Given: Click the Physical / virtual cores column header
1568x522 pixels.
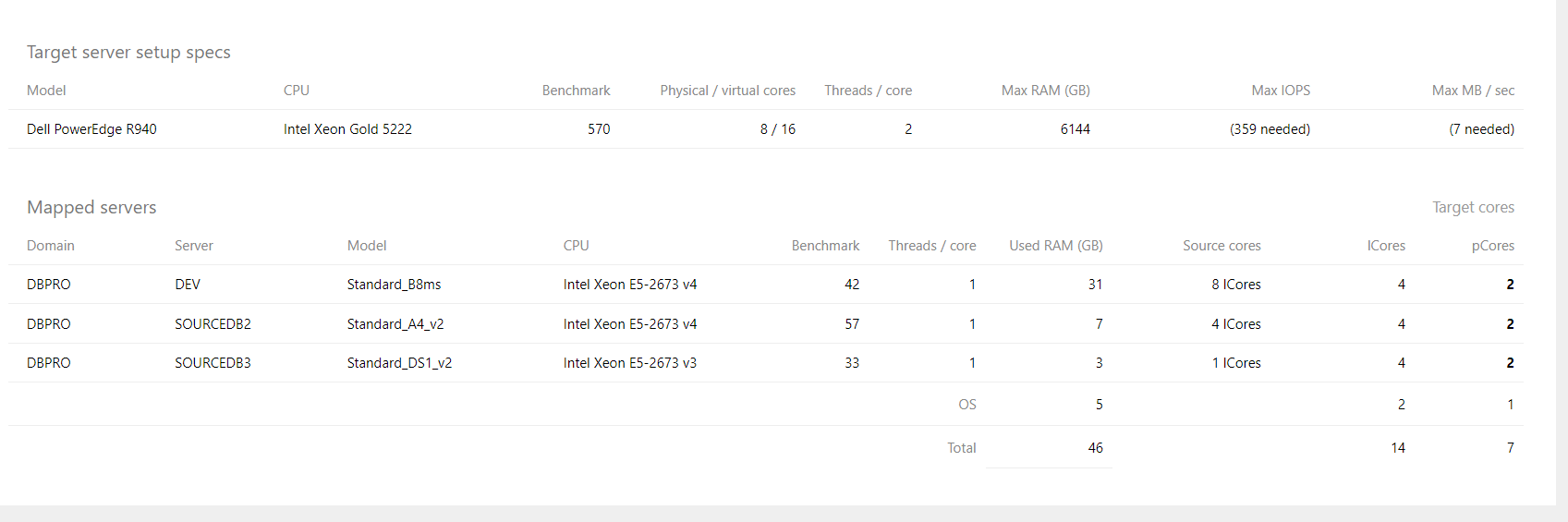Looking at the screenshot, I should [x=727, y=91].
